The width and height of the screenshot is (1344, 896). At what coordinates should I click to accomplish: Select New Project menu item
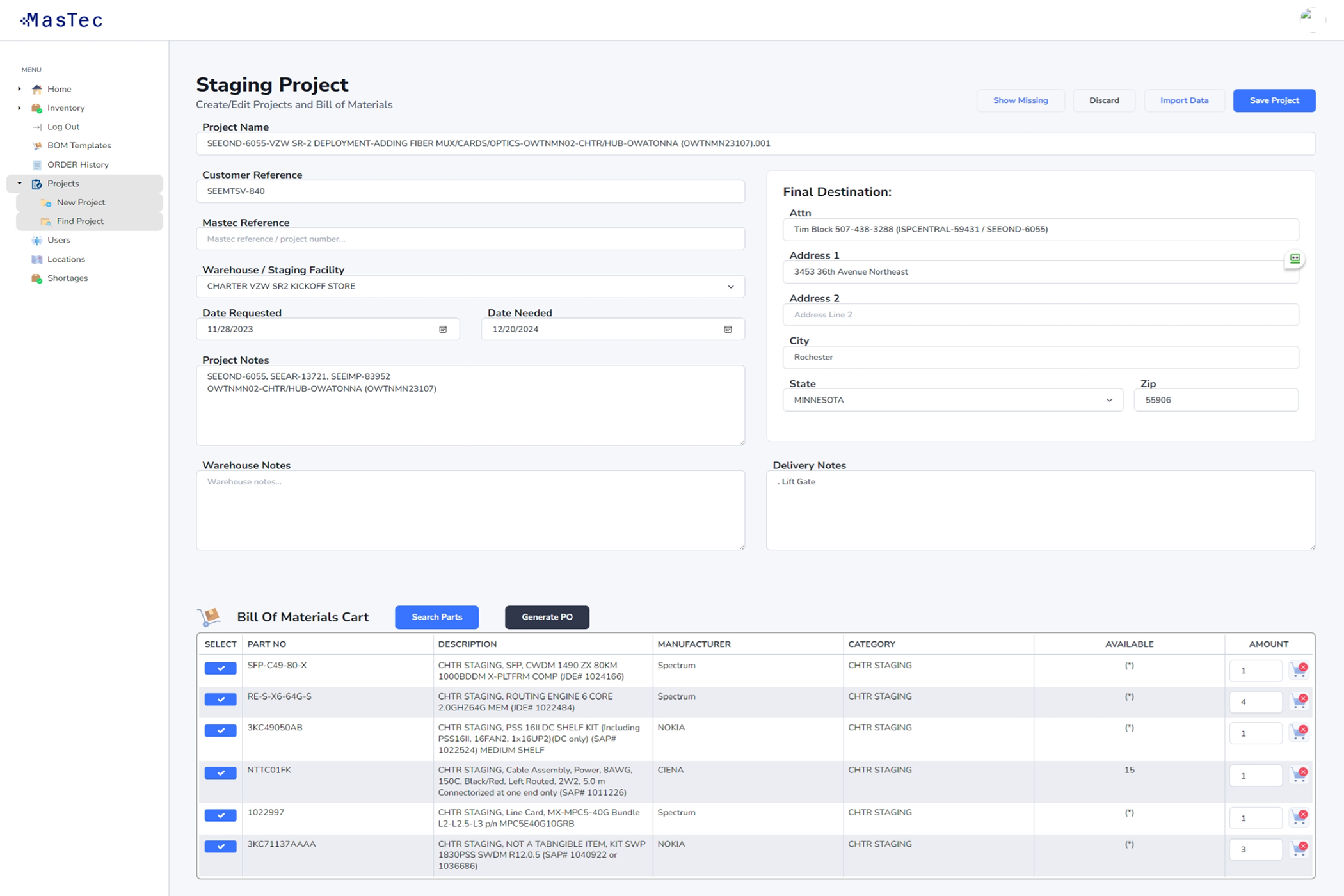click(x=90, y=203)
